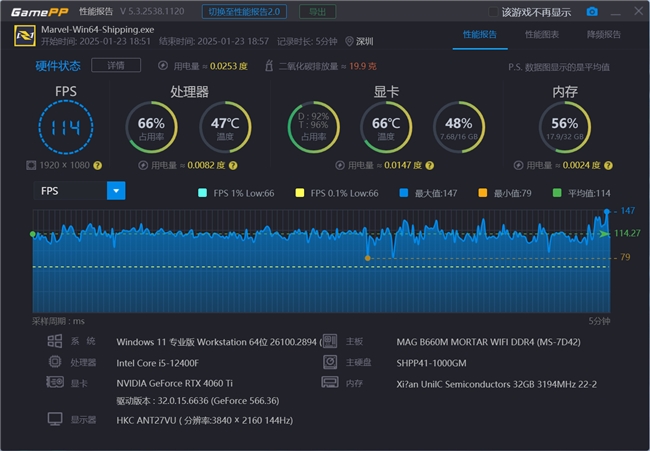Click the 平均值 green legend swatch
This screenshot has width=650, height=451.
click(557, 193)
